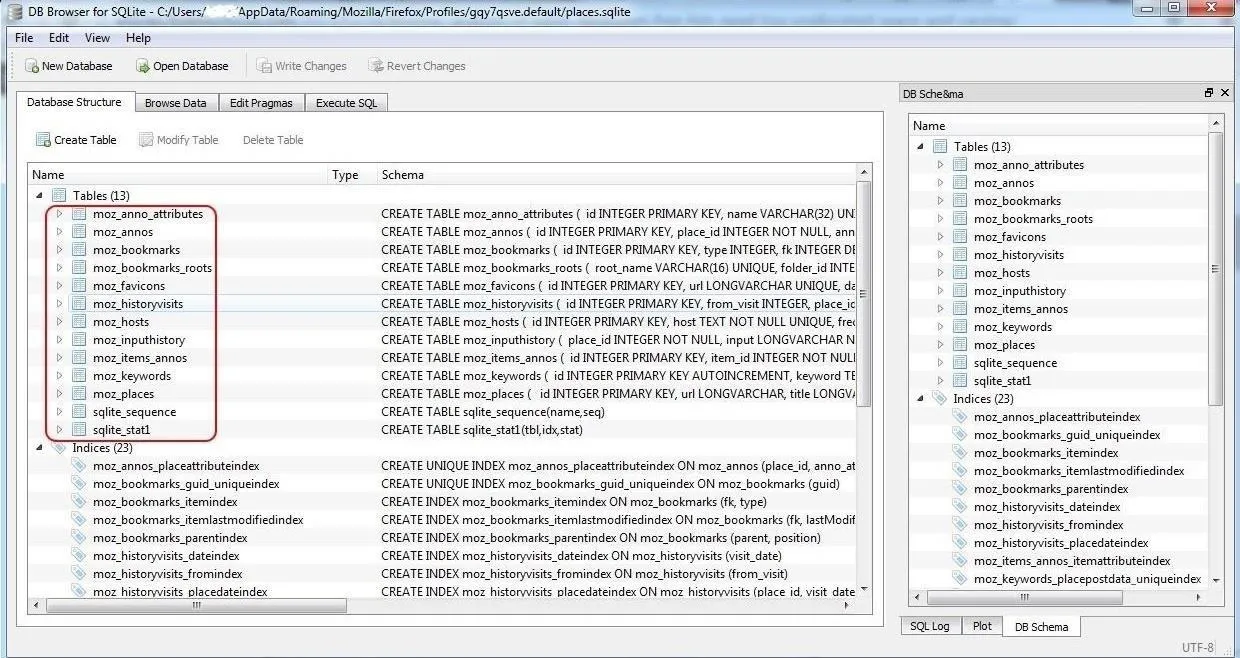Select moz_bookmarks_itemlastmodifiedindex name in main structure tree
The image size is (1240, 658).
point(198,520)
